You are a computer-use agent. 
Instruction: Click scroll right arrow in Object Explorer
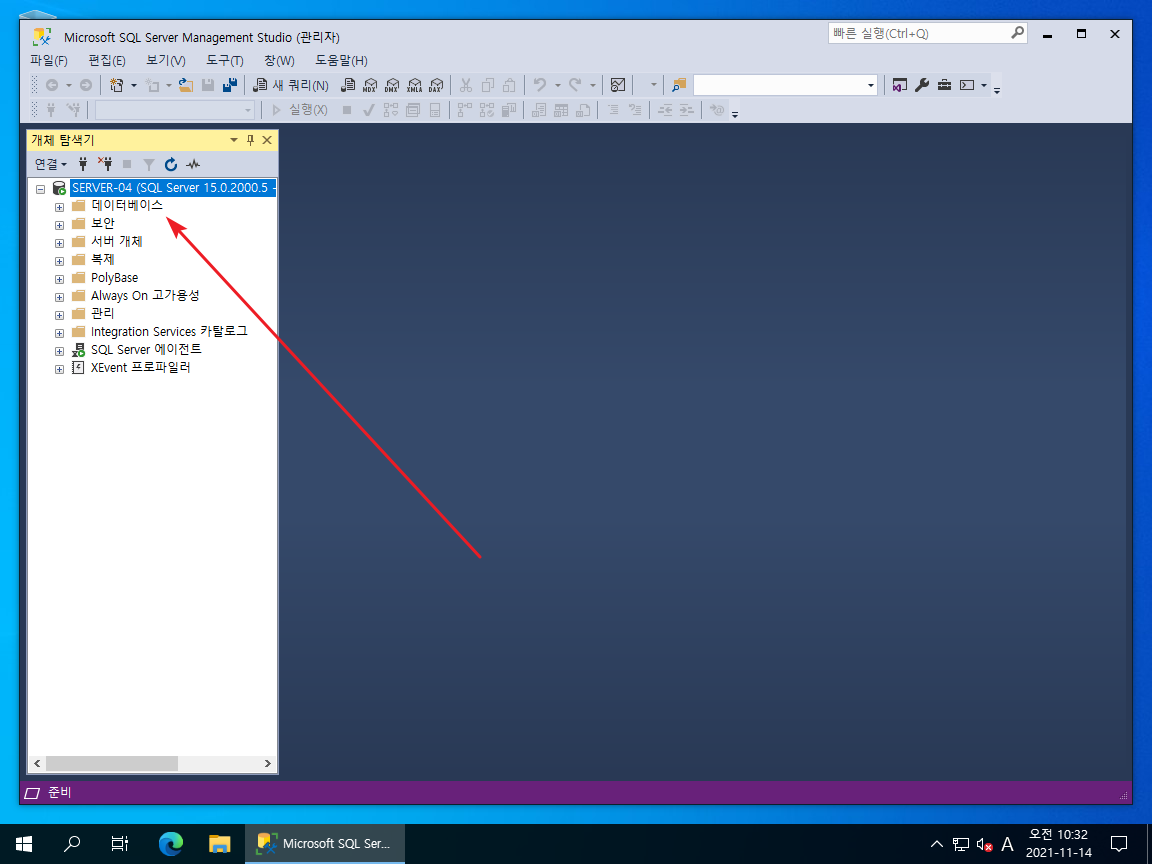click(x=267, y=763)
